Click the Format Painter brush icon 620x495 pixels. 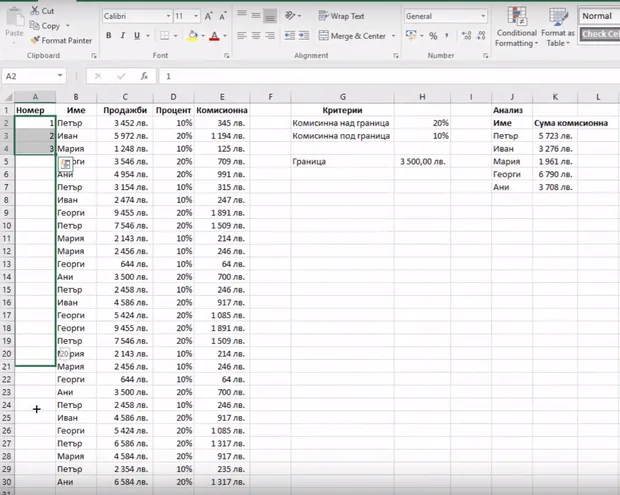click(35, 40)
